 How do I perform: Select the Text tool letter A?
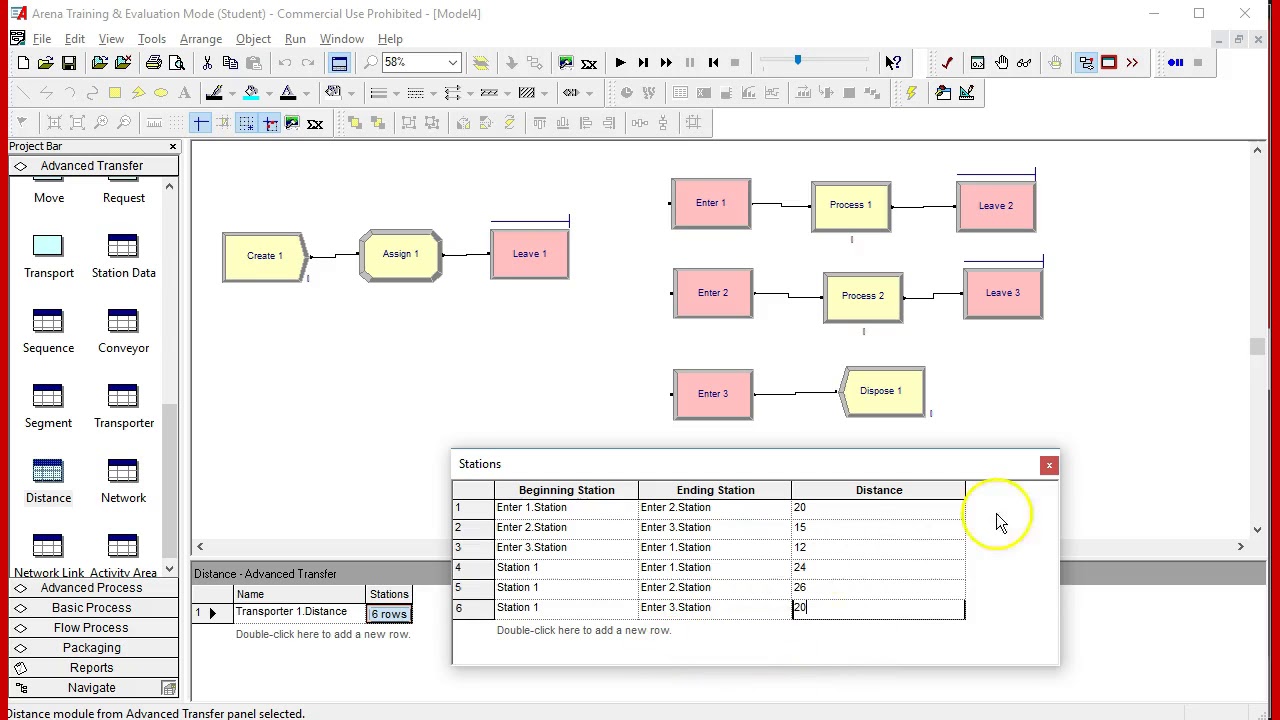pyautogui.click(x=184, y=93)
